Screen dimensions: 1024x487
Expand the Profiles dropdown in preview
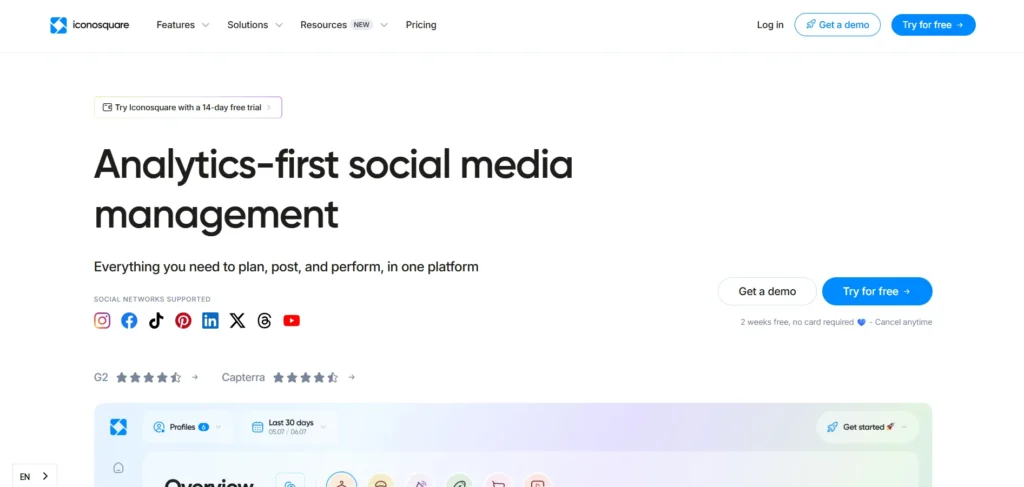(187, 427)
